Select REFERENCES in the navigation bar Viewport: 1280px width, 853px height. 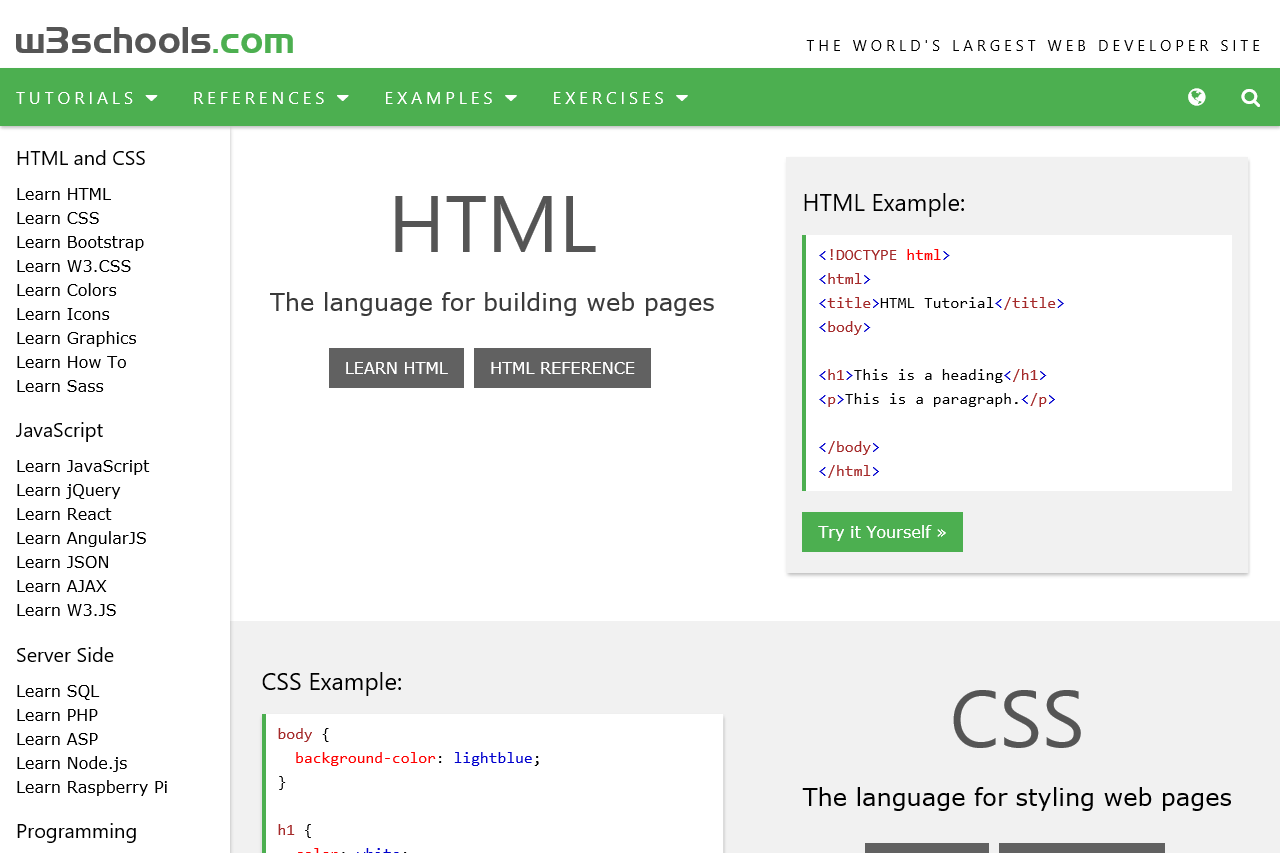click(x=260, y=97)
